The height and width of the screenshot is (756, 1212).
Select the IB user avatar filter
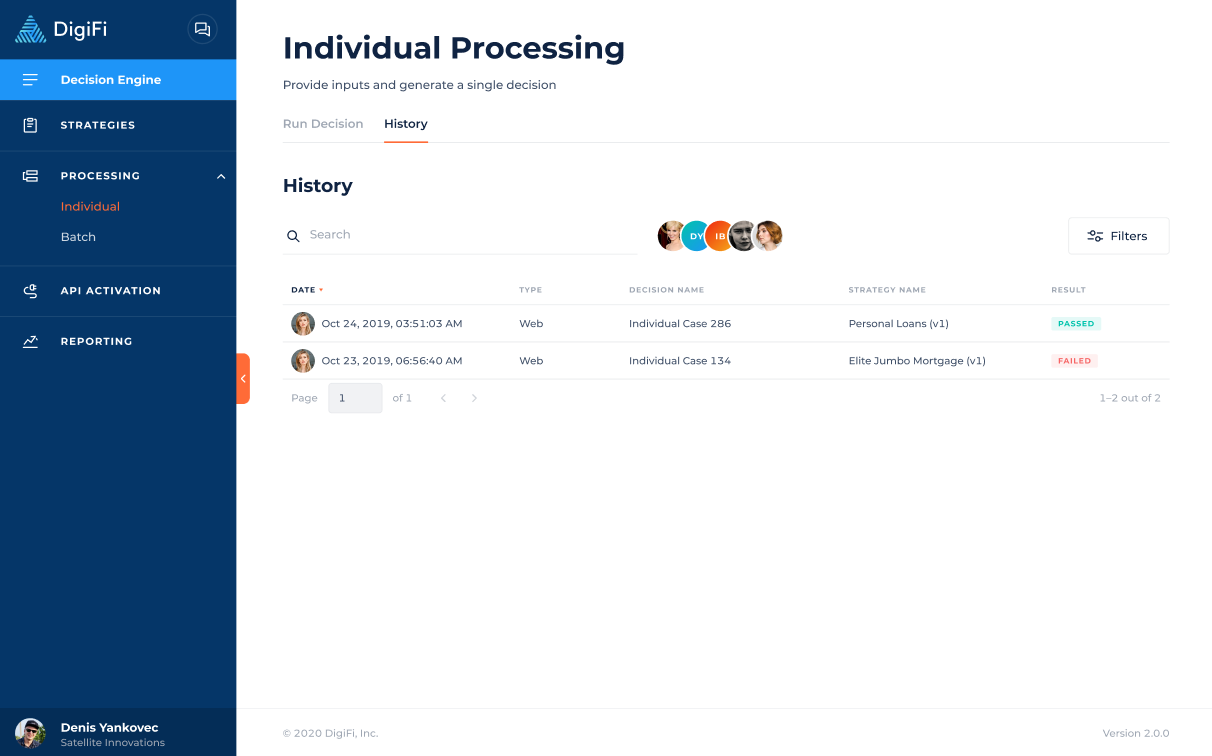point(719,236)
